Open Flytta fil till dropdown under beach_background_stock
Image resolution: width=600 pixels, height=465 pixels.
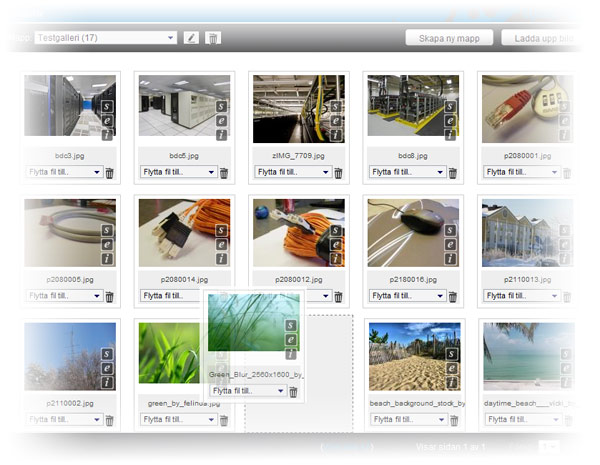point(409,419)
